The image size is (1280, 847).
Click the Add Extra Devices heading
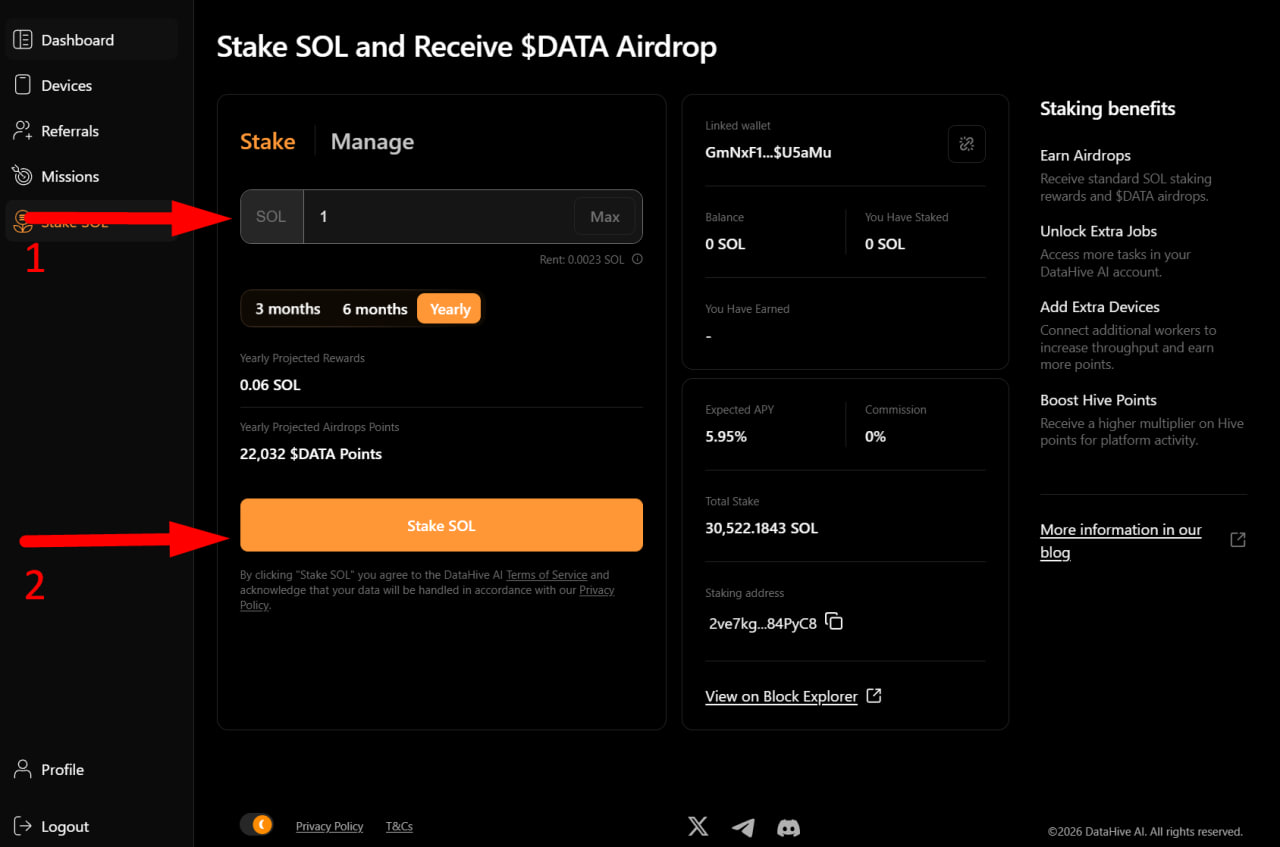[1100, 307]
